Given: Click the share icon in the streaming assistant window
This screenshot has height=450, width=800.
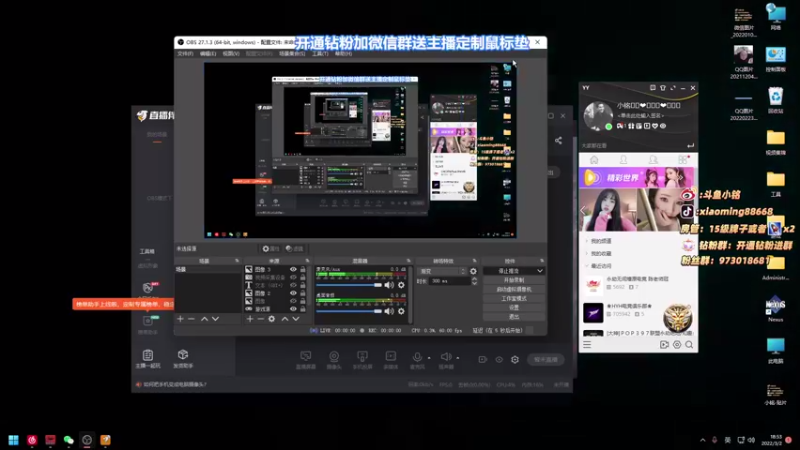Looking at the screenshot, I should coord(558,140).
